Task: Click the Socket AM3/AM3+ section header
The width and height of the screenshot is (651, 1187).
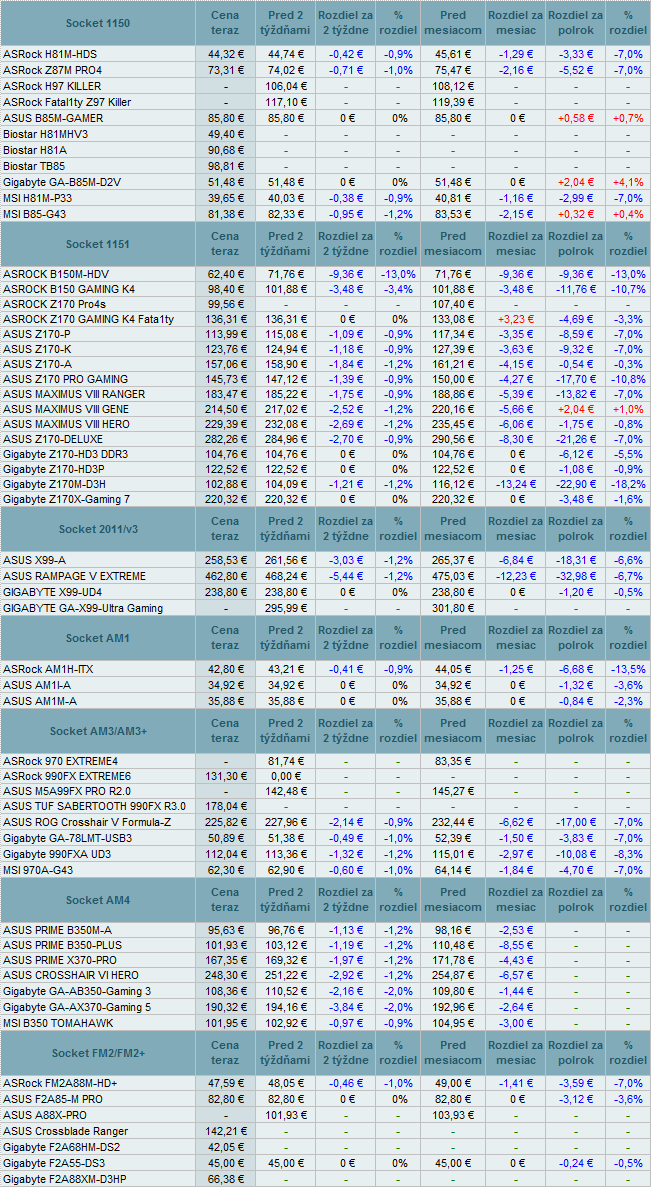Action: [98, 732]
